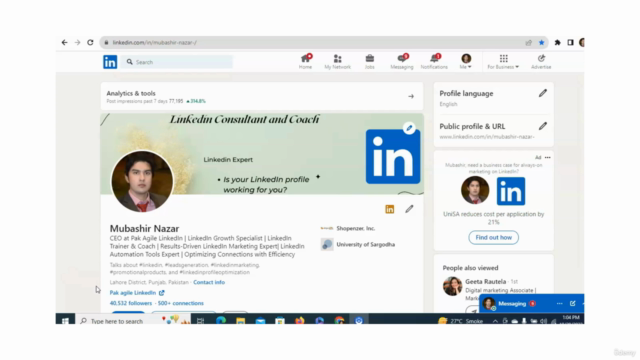Click the Windows Start button
The image size is (640, 360).
65,321
